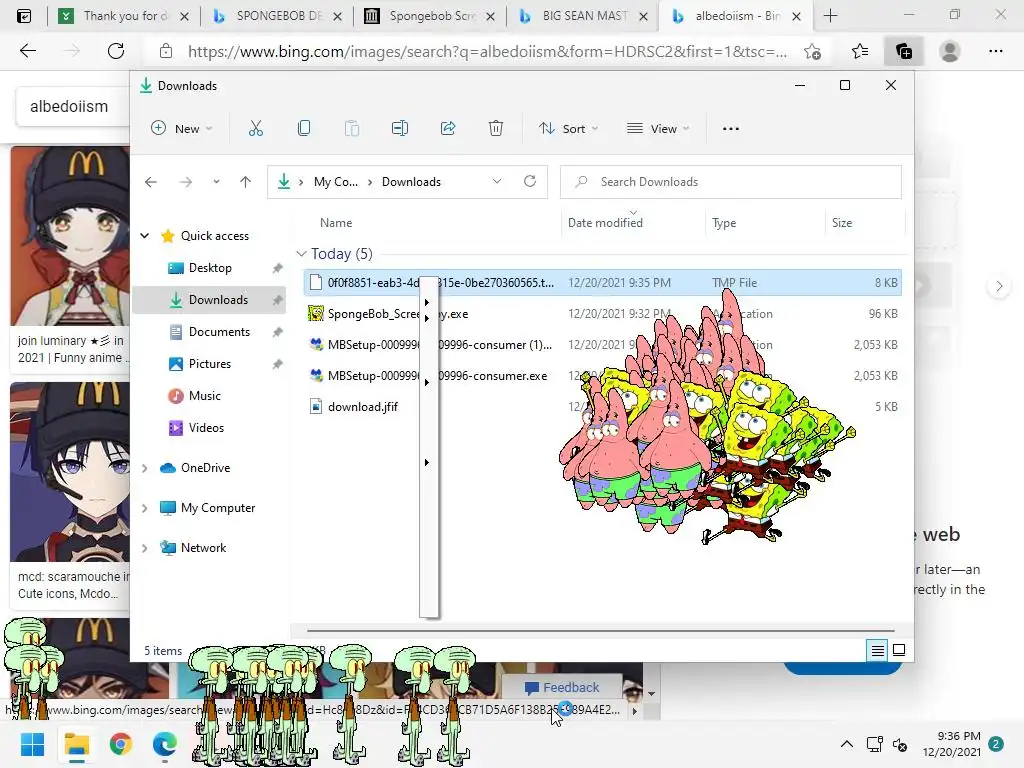Show hidden system tray icons
This screenshot has height=768, width=1024.
[846, 744]
